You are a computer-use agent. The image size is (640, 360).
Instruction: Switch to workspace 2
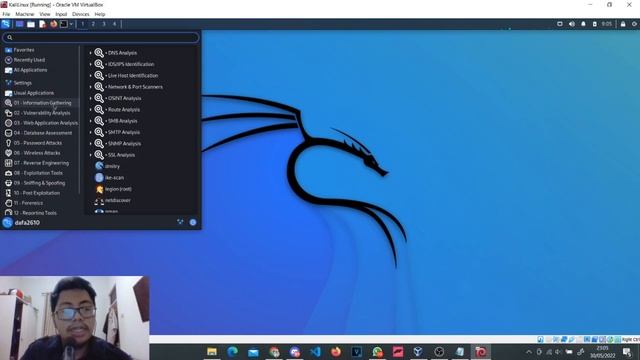click(93, 24)
